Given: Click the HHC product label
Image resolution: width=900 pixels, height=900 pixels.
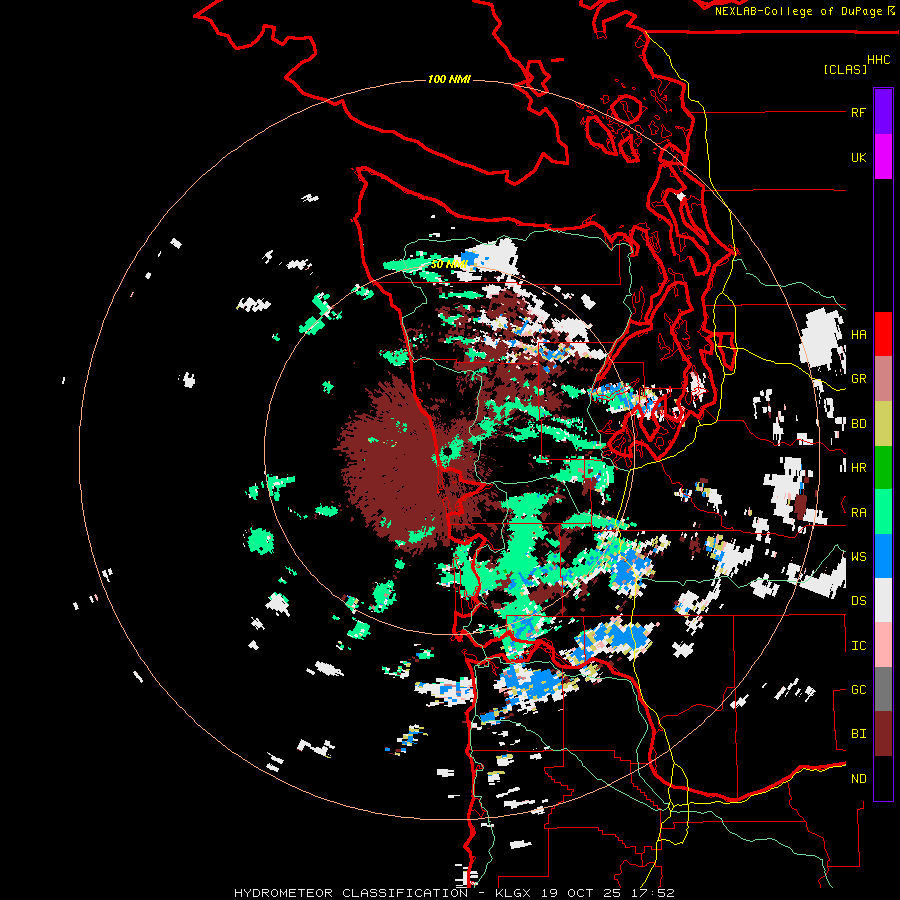Looking at the screenshot, I should [878, 60].
